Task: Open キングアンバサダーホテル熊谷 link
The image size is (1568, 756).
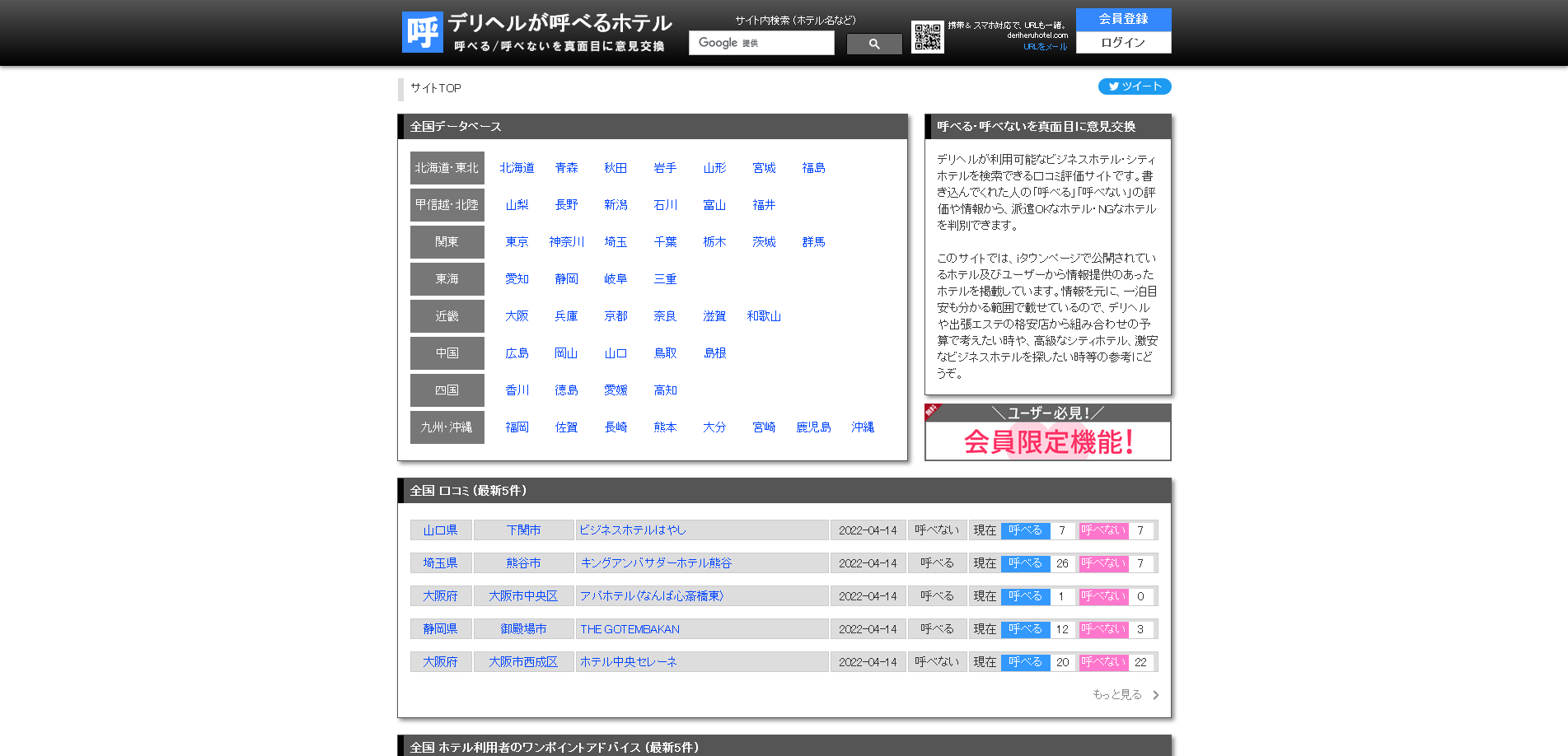Action: [656, 563]
